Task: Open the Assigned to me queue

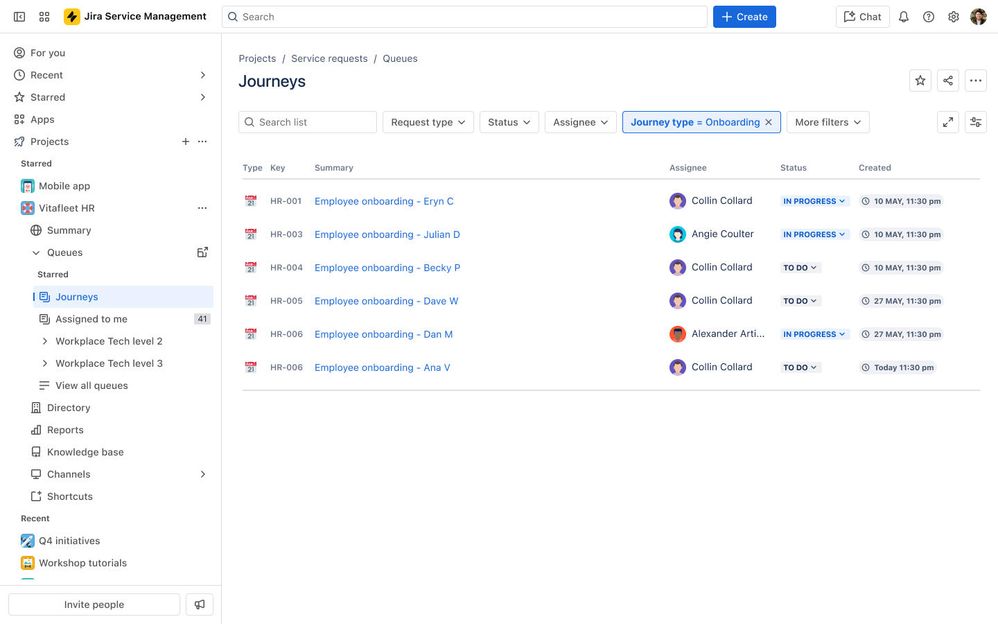Action: coord(91,319)
